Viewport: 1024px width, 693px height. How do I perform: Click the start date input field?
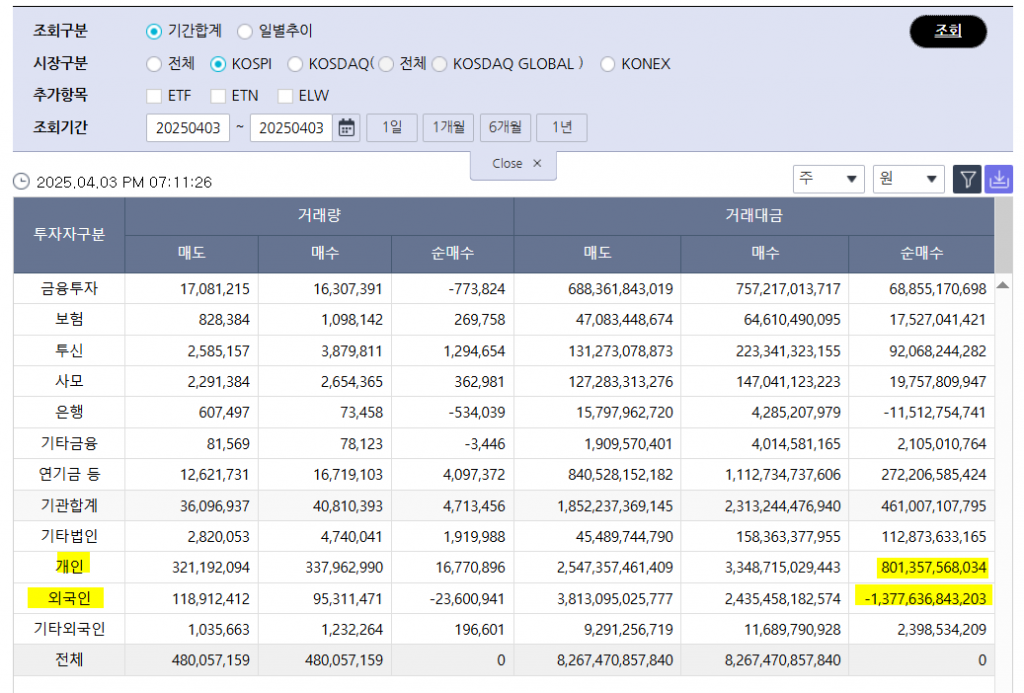(188, 128)
